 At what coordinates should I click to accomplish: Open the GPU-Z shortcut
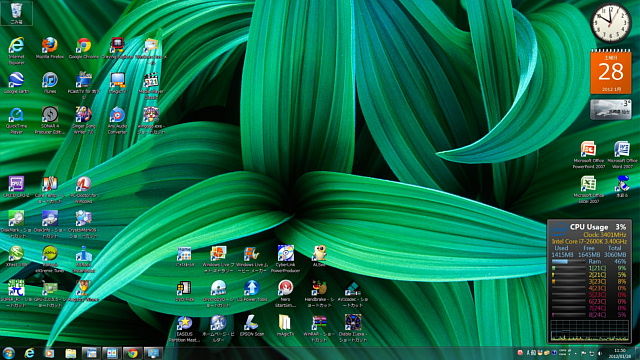coord(50,293)
